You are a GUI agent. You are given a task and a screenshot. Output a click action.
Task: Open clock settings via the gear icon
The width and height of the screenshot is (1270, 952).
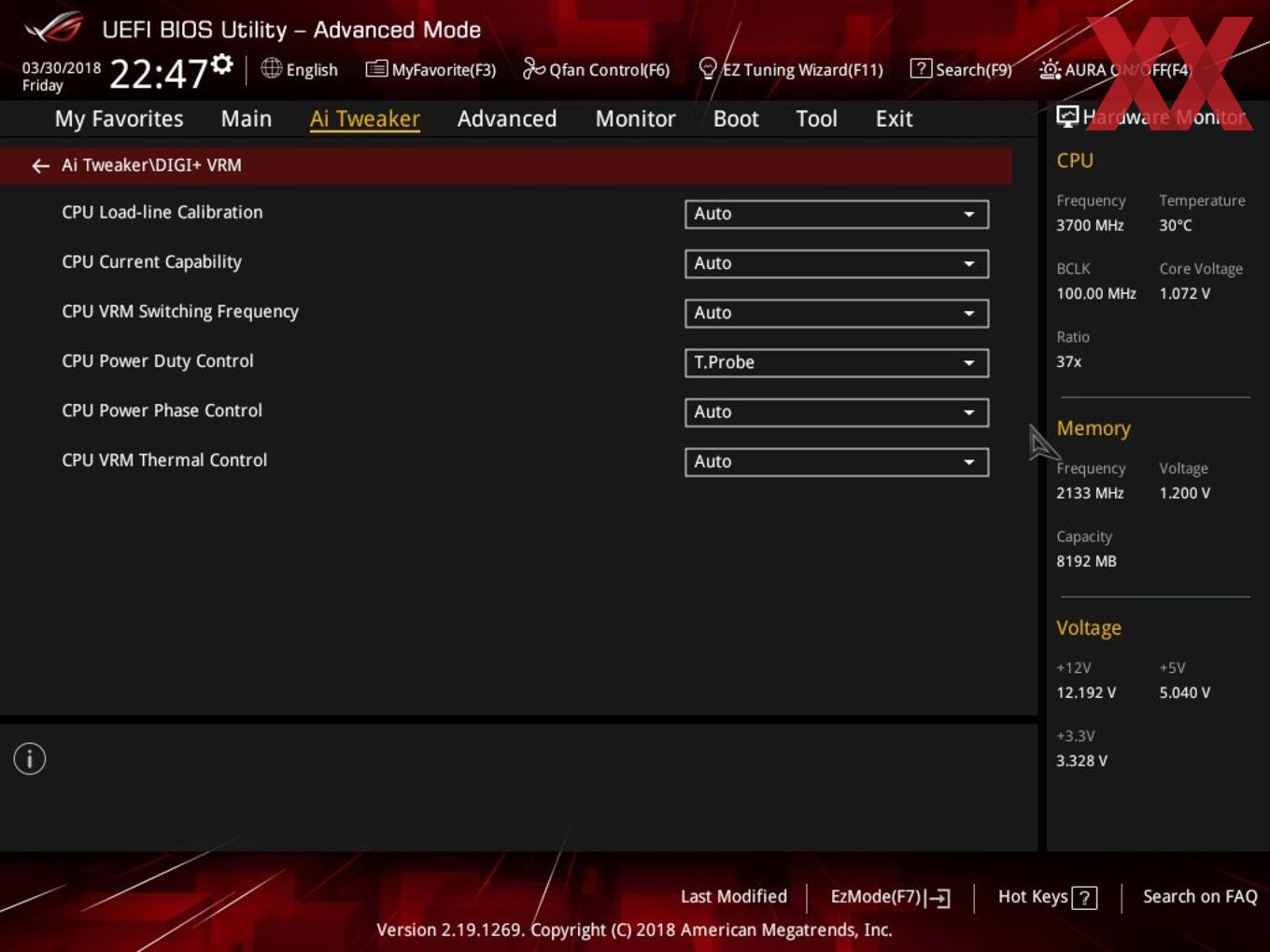click(222, 64)
